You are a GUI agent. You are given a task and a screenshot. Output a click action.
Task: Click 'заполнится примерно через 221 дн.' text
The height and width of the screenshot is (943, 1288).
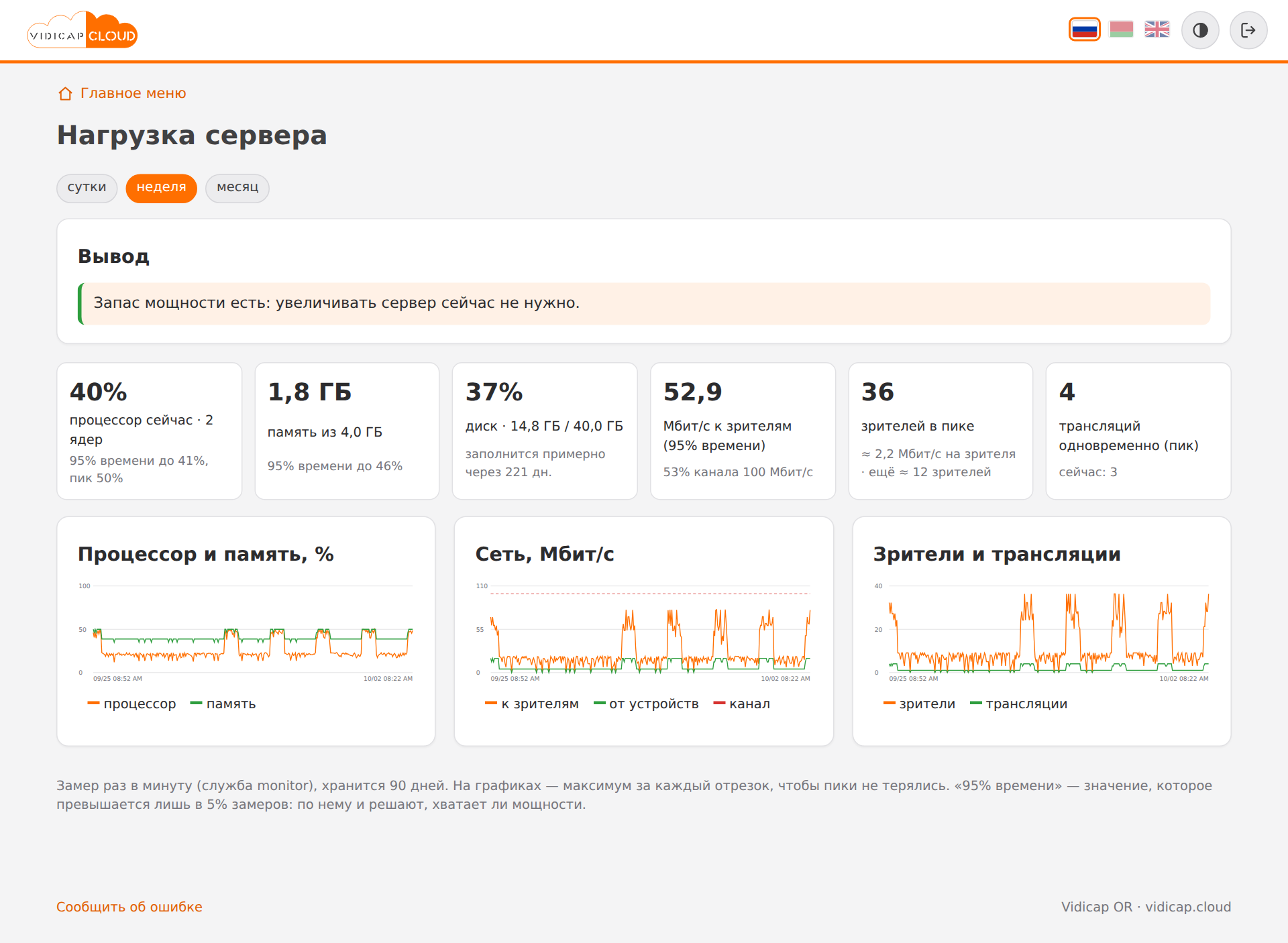[535, 463]
